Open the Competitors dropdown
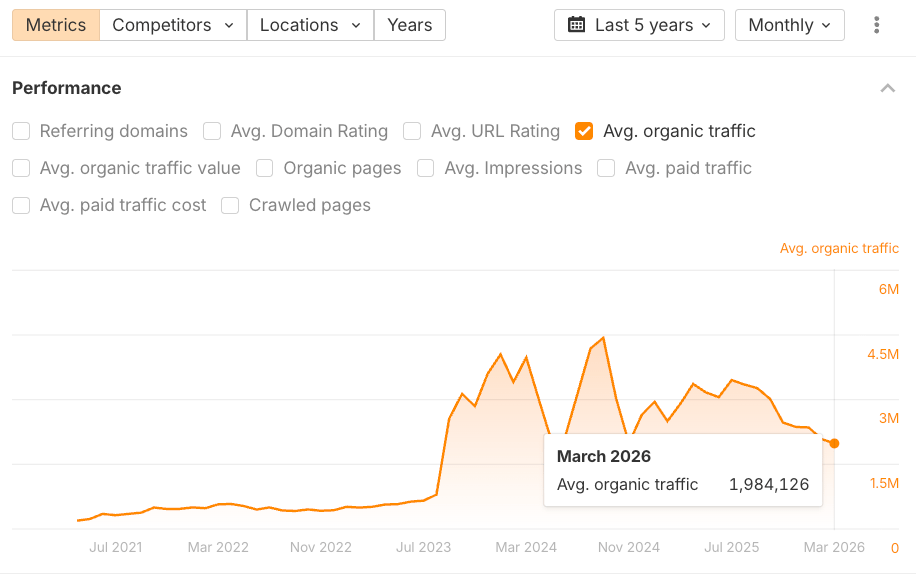This screenshot has height=575, width=916. point(173,25)
